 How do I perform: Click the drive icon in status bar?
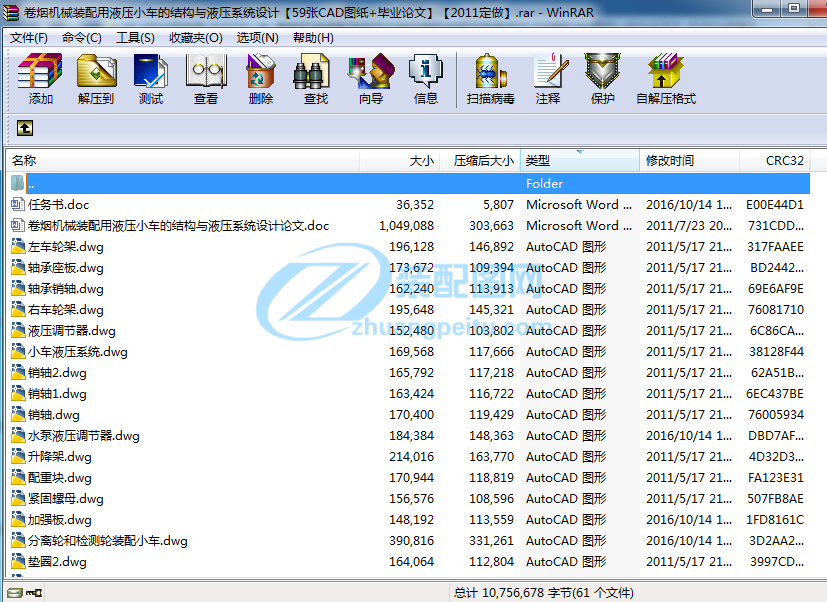[15, 593]
